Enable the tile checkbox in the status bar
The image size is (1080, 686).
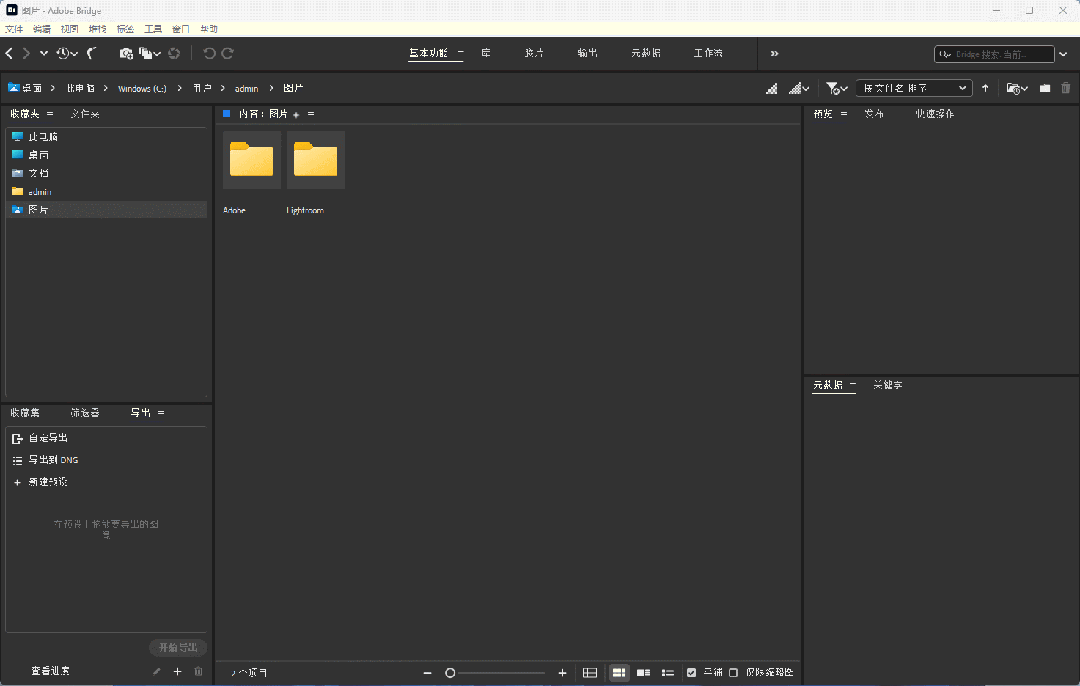tap(691, 672)
